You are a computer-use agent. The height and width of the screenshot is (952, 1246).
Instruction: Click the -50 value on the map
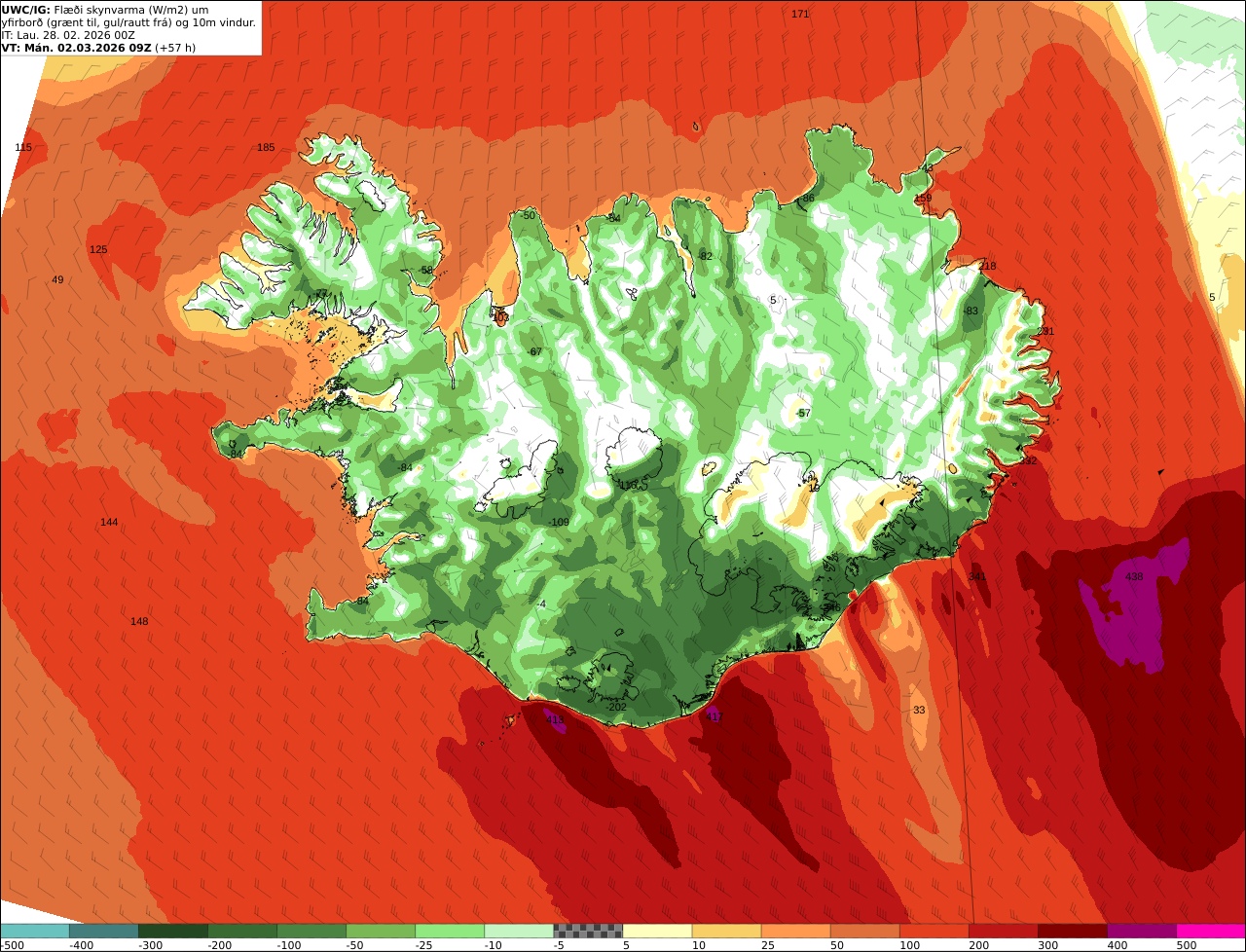pos(528,214)
